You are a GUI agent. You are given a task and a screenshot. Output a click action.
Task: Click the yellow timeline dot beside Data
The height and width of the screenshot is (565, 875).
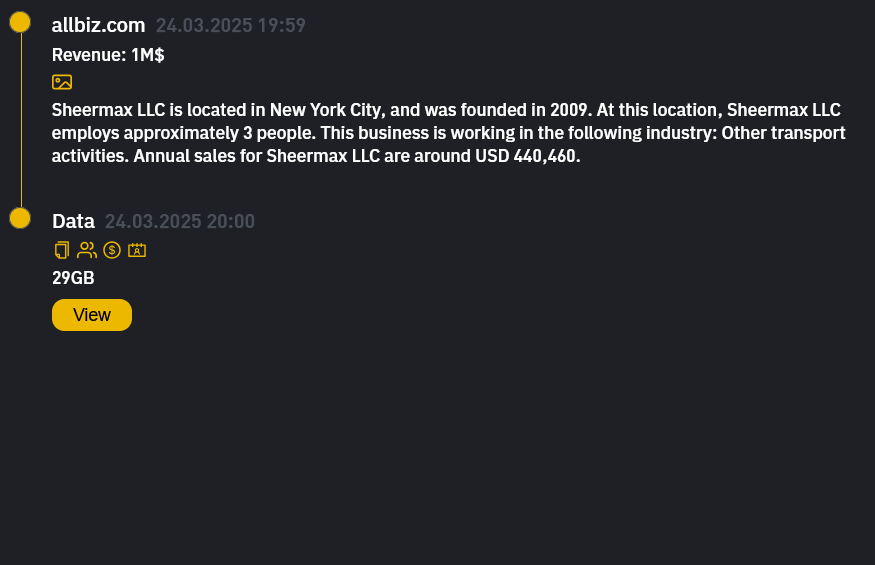20,218
